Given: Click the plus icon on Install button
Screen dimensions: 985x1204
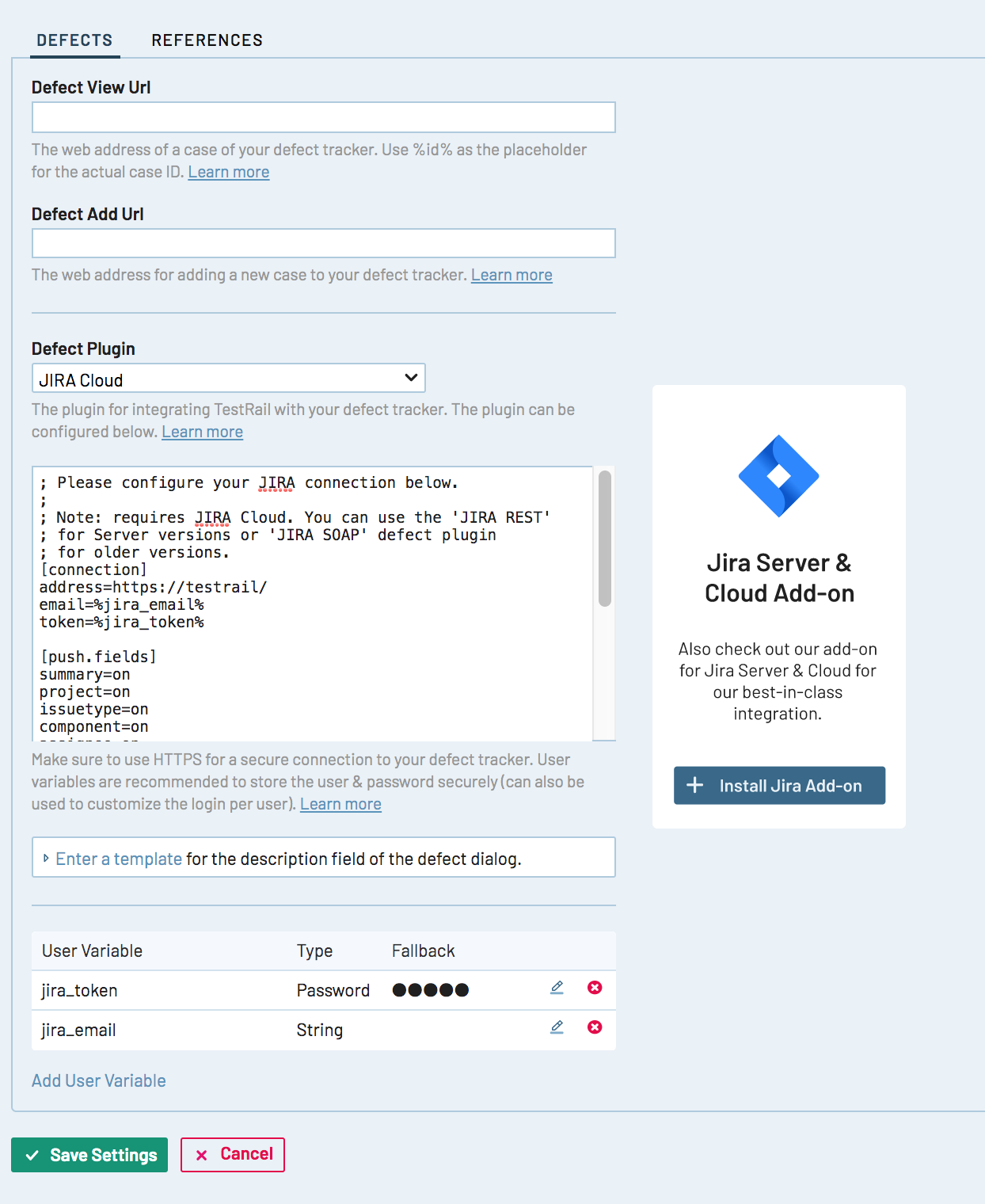Looking at the screenshot, I should pyautogui.click(x=694, y=785).
